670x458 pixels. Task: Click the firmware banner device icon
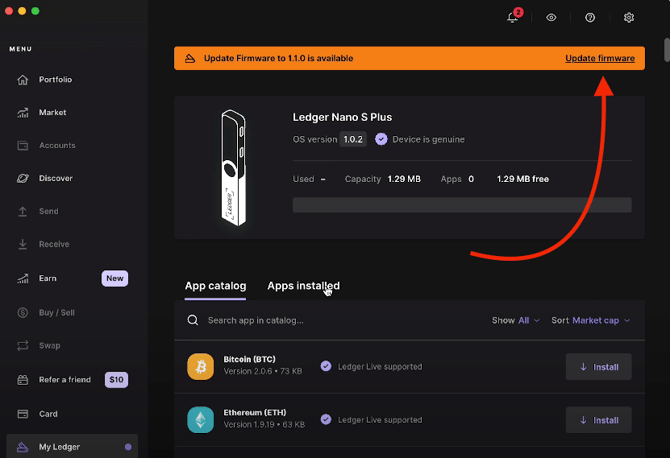tap(190, 59)
